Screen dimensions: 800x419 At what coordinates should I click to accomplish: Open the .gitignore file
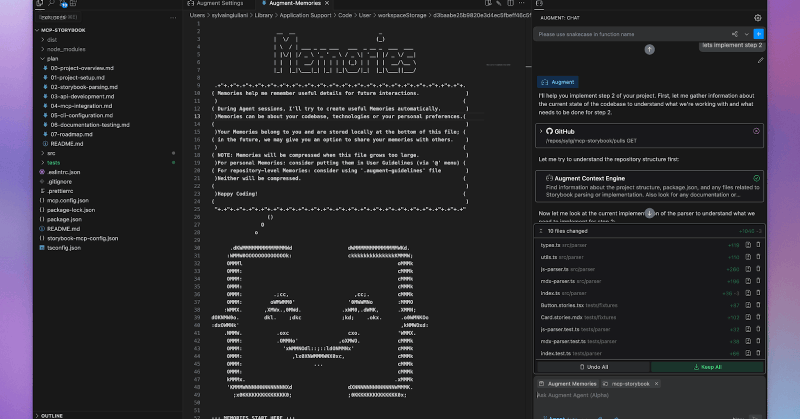point(59,181)
